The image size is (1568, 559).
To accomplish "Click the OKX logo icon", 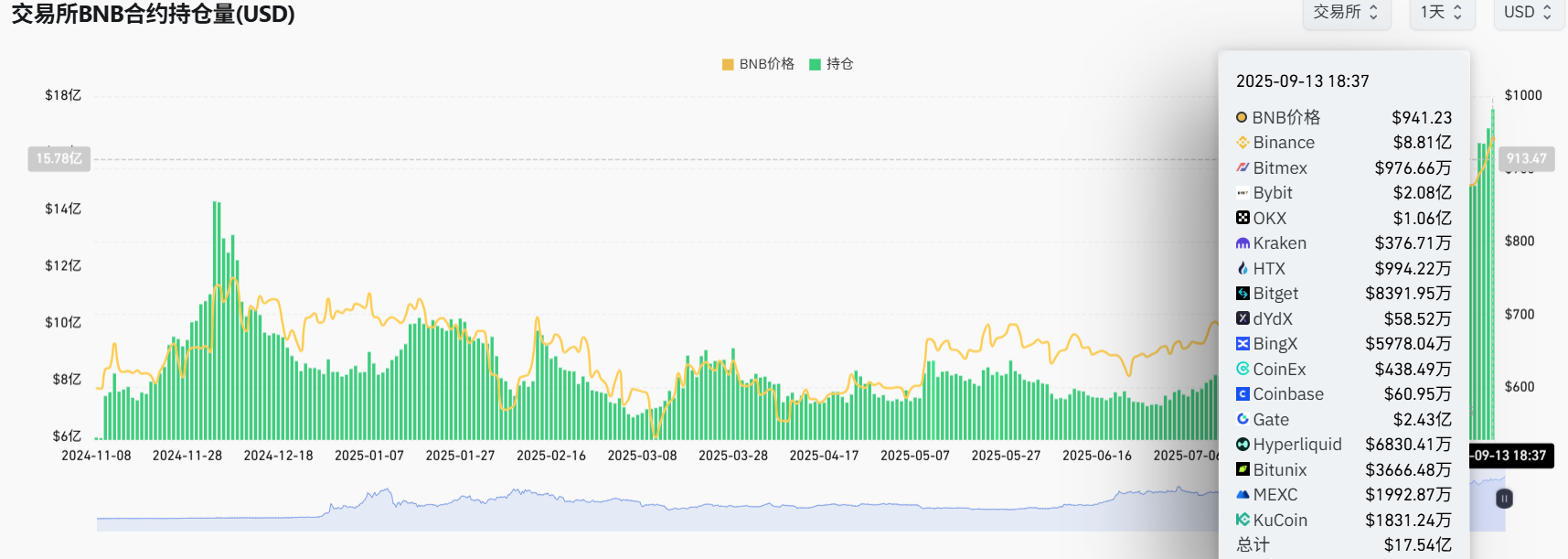I will (1243, 218).
